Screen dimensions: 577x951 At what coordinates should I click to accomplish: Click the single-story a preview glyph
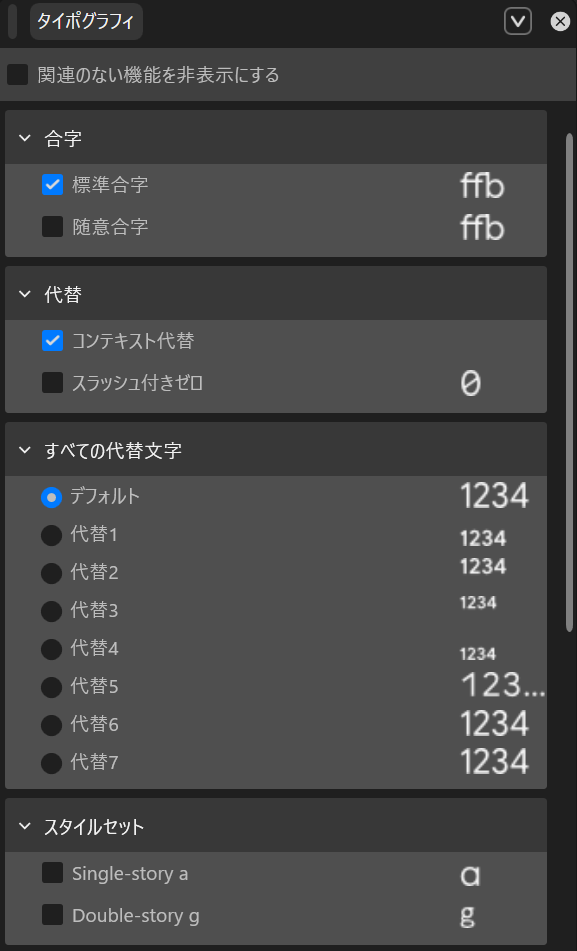tap(470, 873)
